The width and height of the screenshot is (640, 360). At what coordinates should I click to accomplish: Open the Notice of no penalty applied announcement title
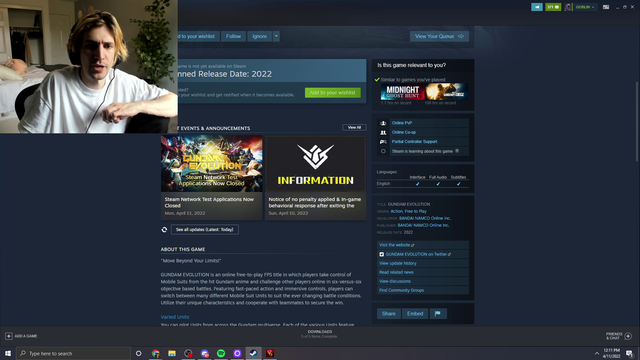(315, 202)
